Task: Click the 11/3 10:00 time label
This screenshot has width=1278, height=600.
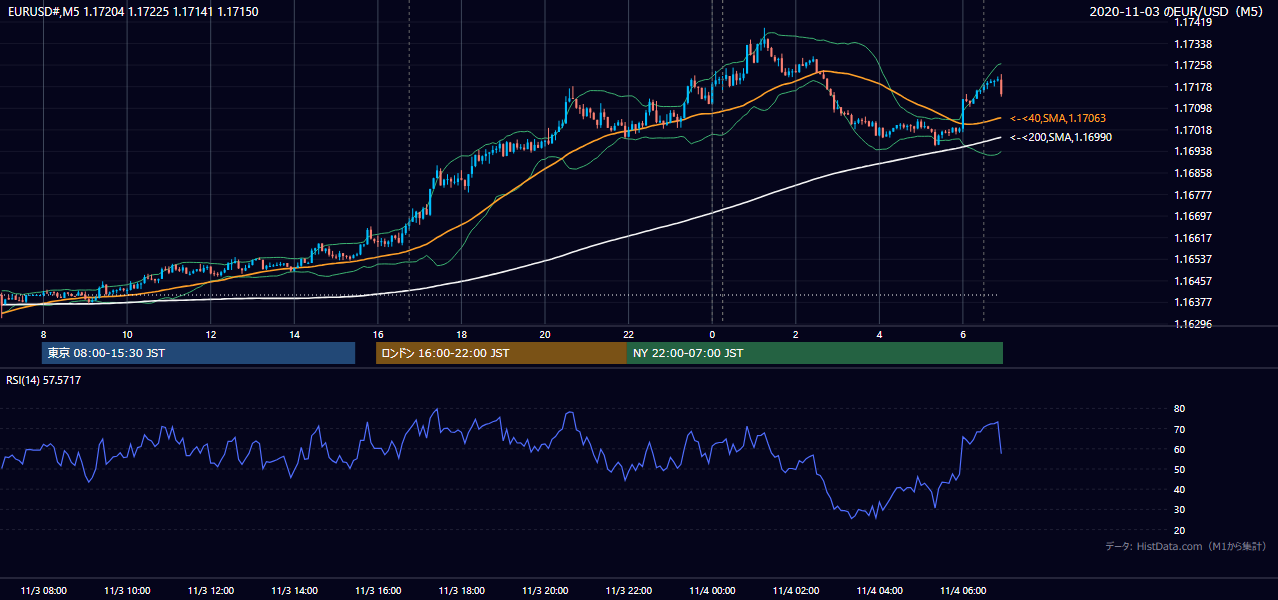Action: 127,590
